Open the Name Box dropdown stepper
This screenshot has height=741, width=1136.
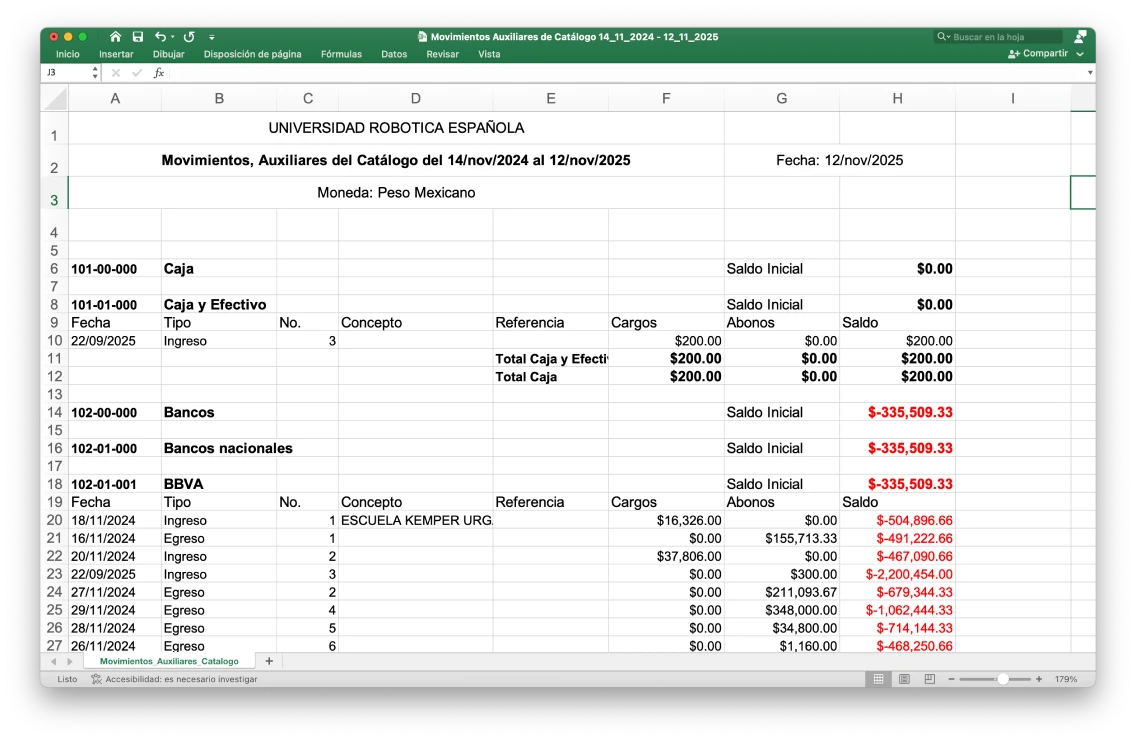[x=95, y=72]
